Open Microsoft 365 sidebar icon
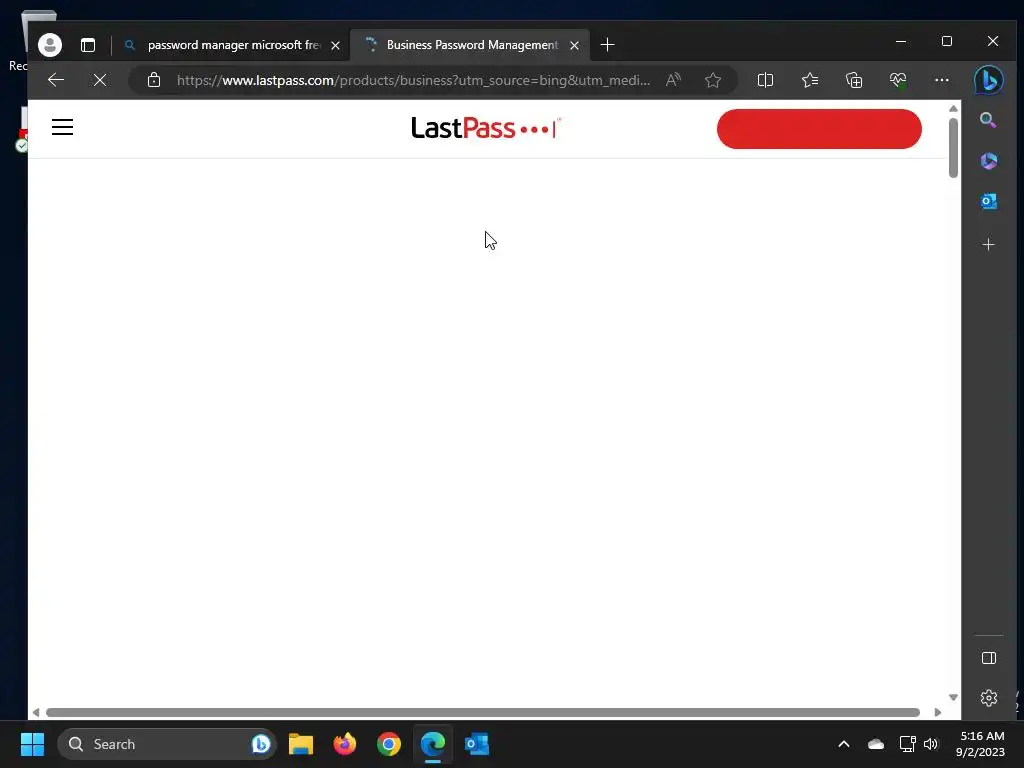This screenshot has height=768, width=1024. pos(989,161)
